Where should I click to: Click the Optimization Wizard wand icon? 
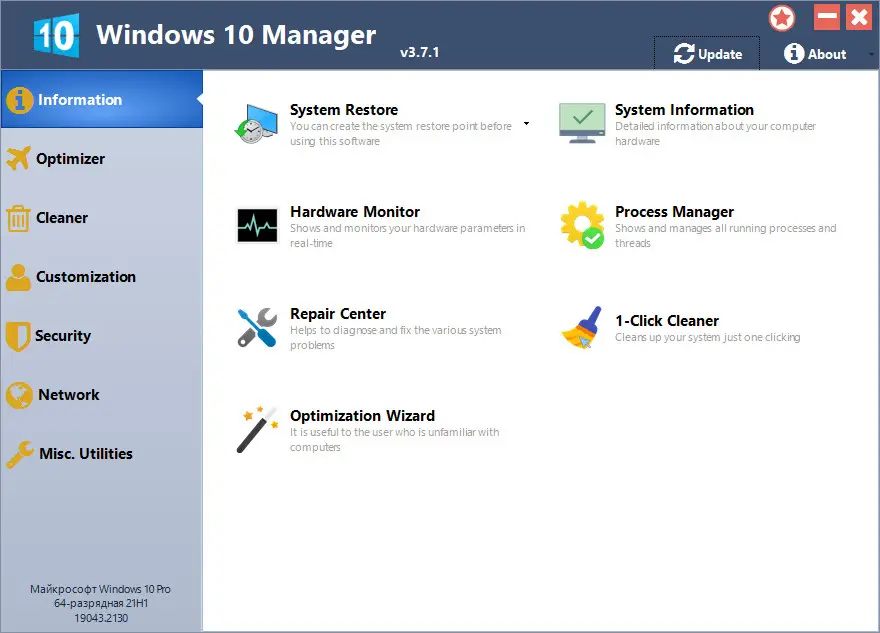coord(258,429)
